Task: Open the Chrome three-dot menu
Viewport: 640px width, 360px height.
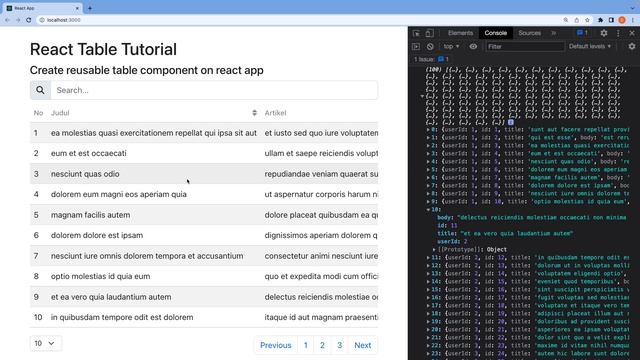Action: pyautogui.click(x=633, y=20)
